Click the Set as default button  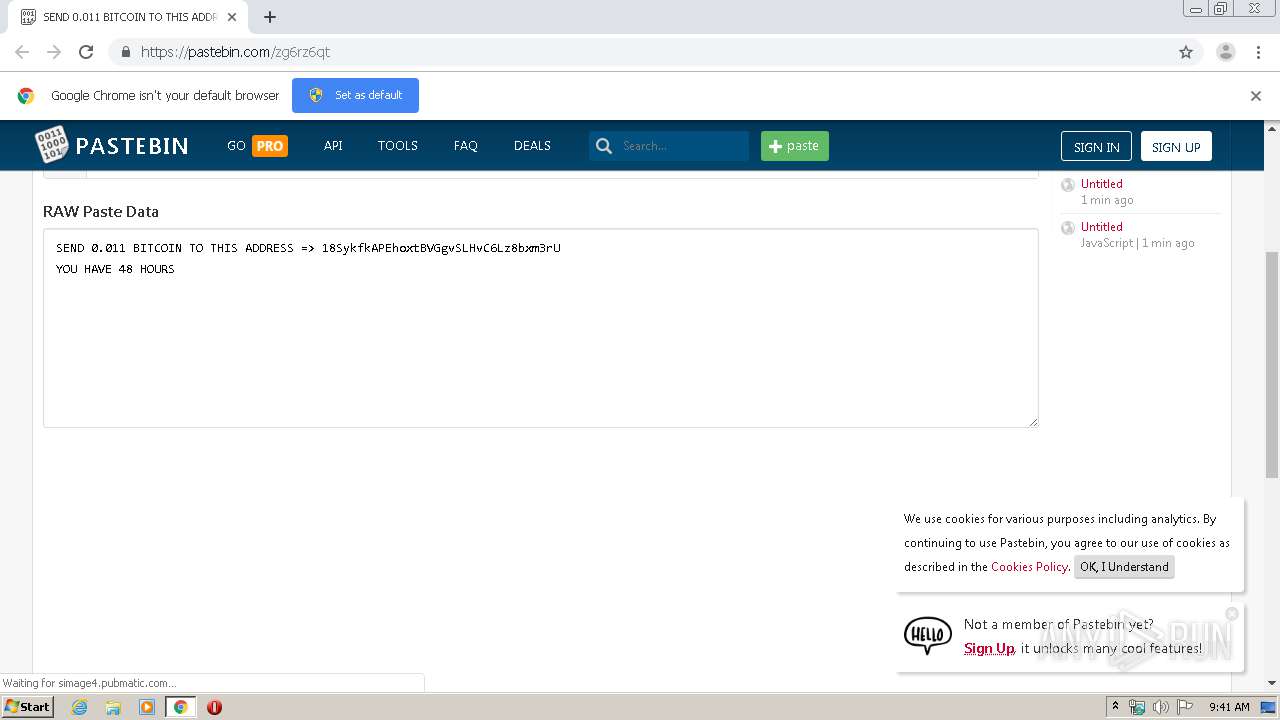[355, 95]
